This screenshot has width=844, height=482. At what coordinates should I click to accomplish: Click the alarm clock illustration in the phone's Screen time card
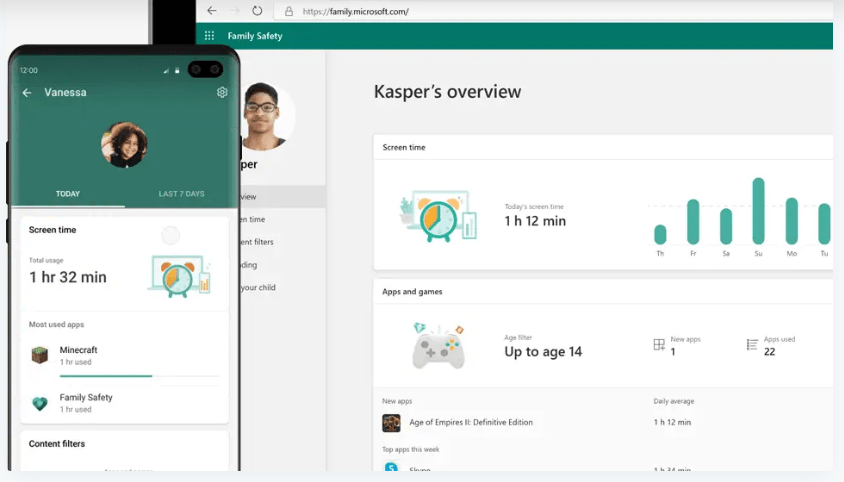[x=179, y=276]
